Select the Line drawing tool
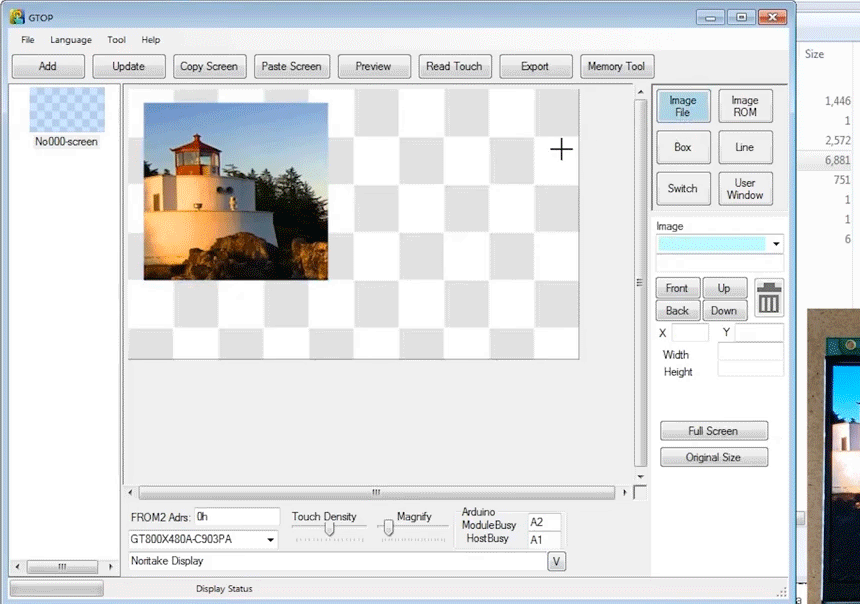 click(x=745, y=147)
